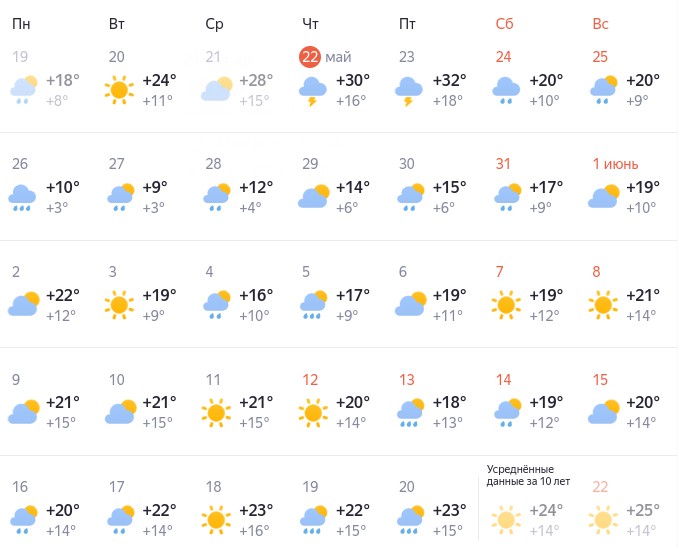This screenshot has width=678, height=547.
Task: Click the sunny icon for Tuesday the 20th
Action: tap(120, 91)
